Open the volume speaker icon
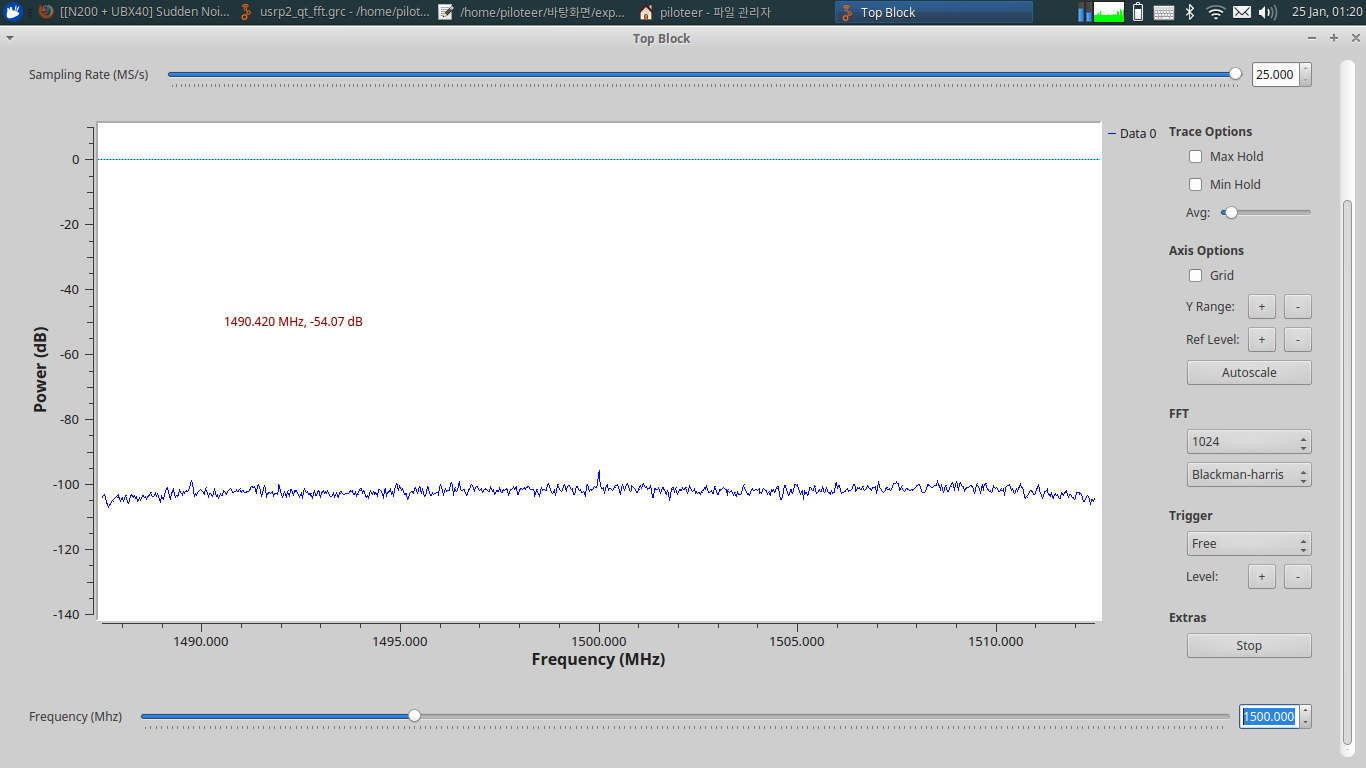This screenshot has width=1366, height=768. pos(1267,12)
